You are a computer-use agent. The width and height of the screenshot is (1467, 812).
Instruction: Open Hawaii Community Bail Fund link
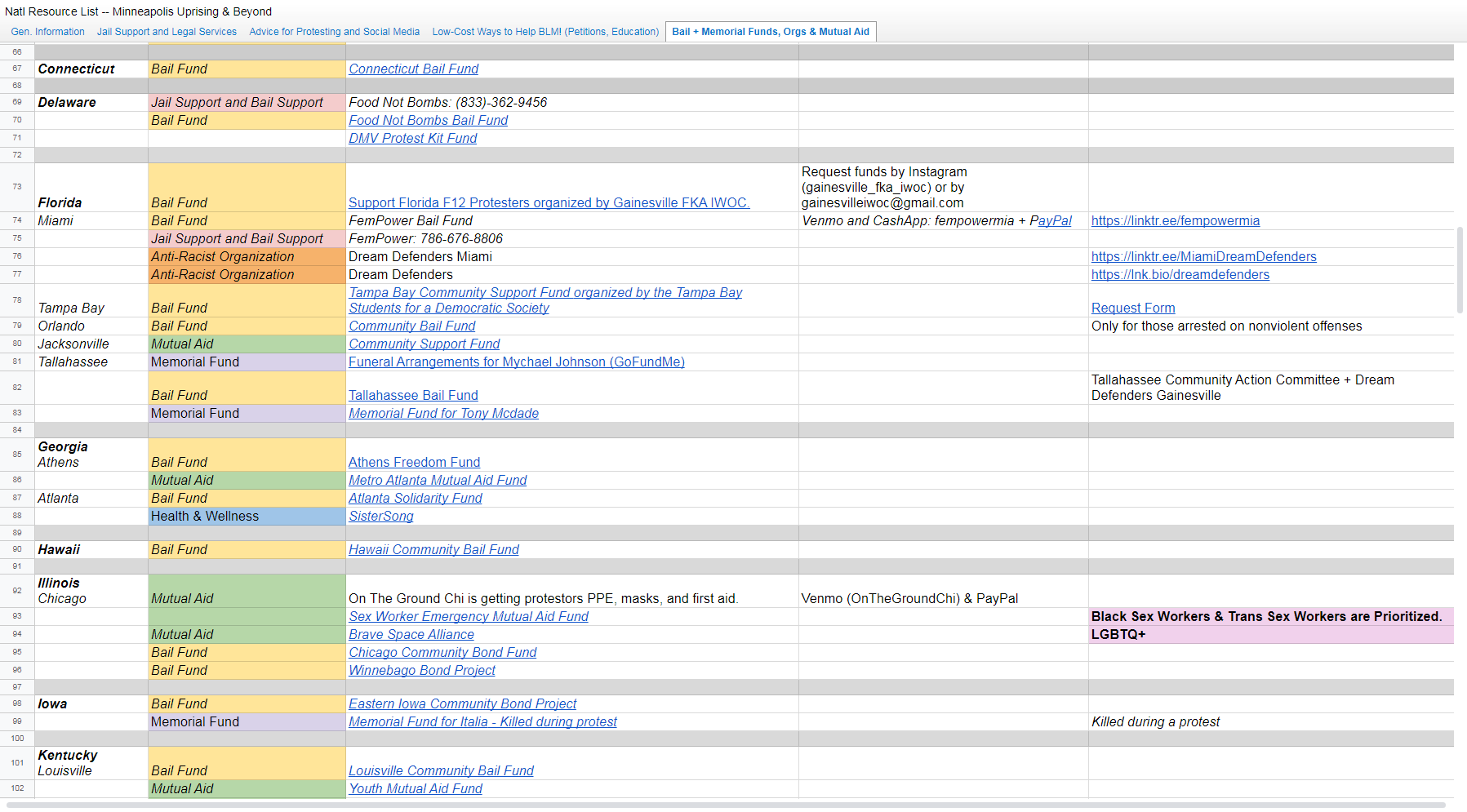point(434,550)
